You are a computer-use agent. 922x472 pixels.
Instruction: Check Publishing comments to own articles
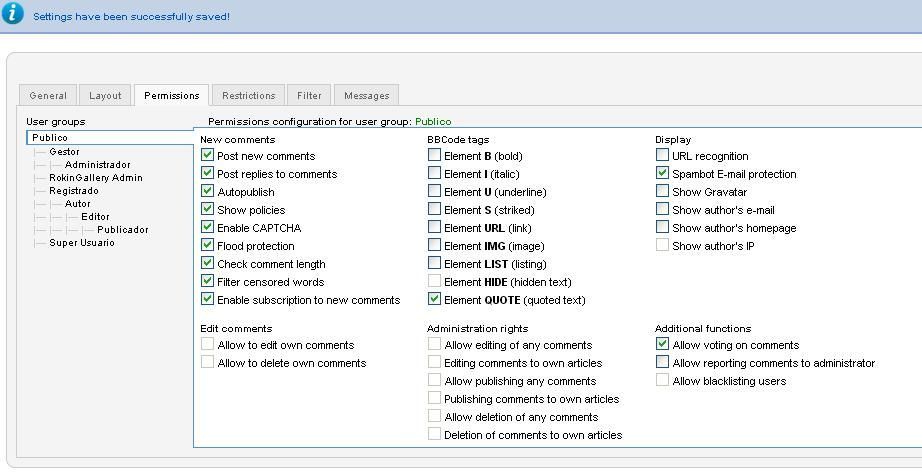tap(434, 398)
